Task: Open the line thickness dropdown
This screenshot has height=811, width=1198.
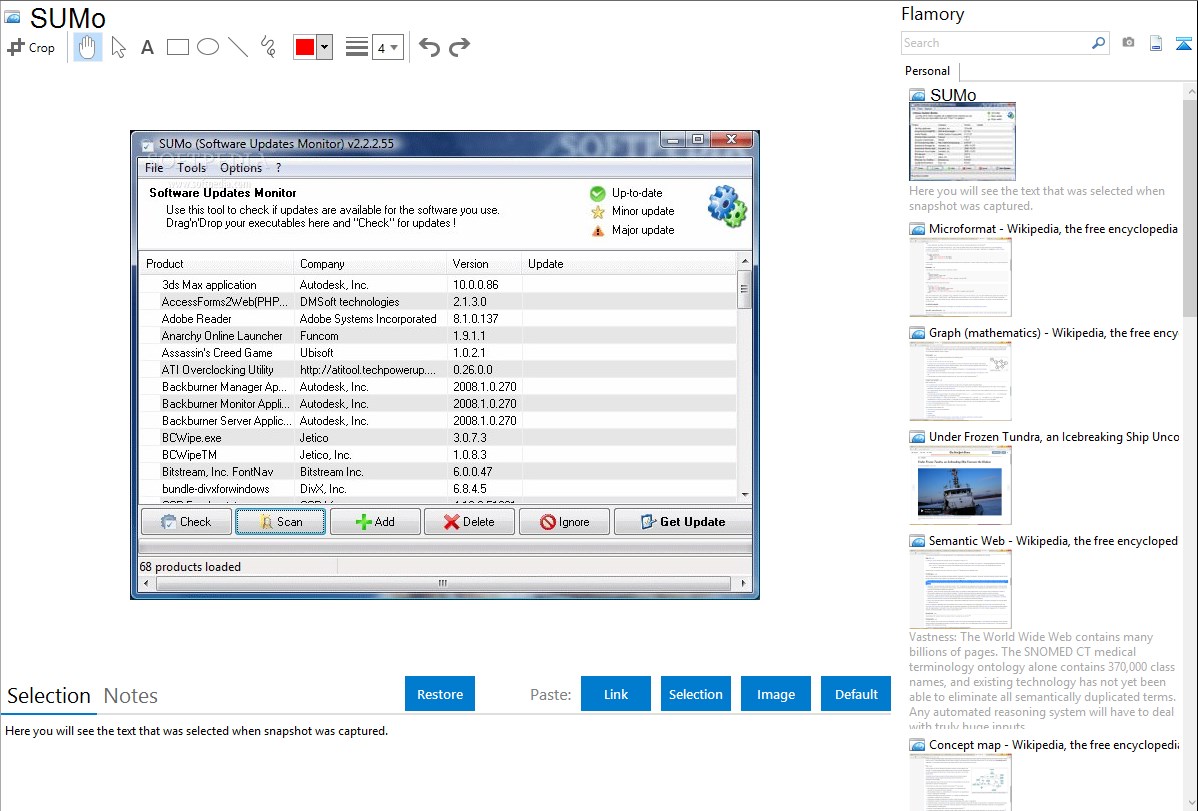Action: [x=387, y=47]
